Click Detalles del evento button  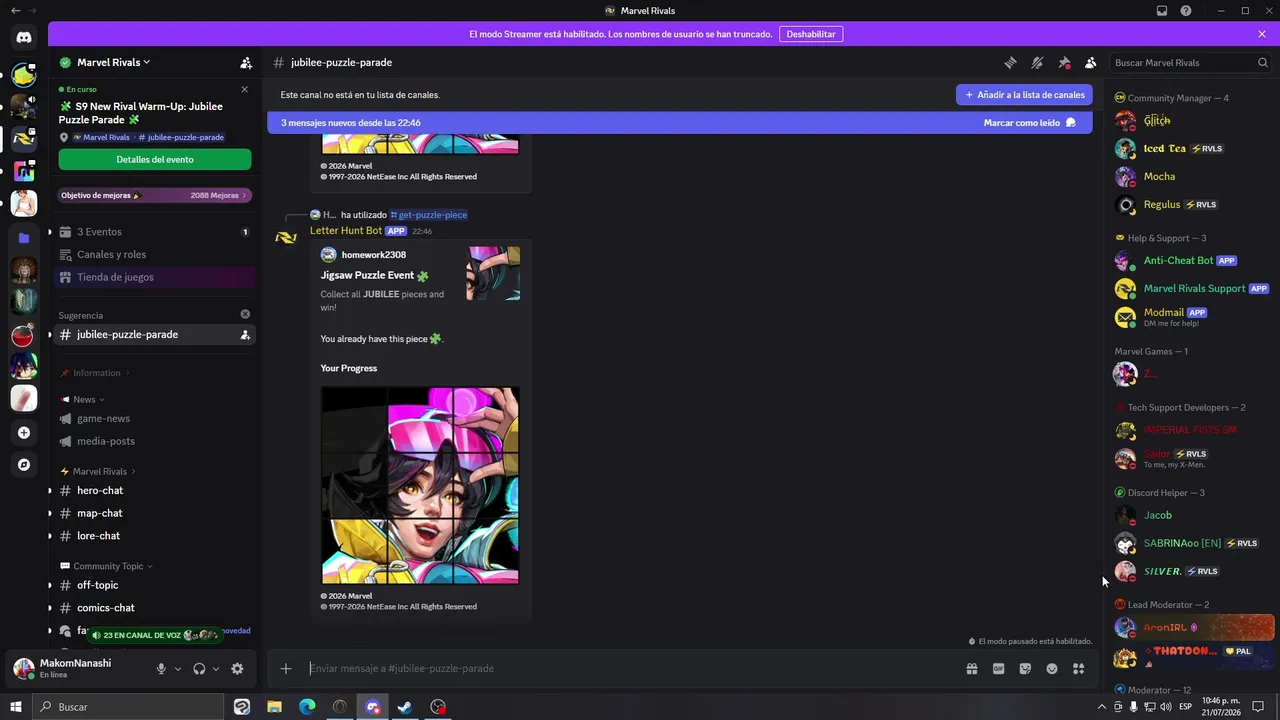(x=155, y=159)
